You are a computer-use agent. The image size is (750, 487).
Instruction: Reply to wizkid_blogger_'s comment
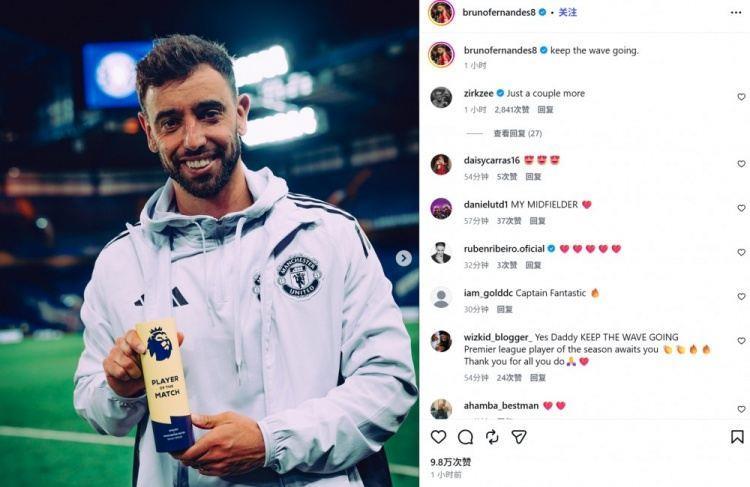[x=538, y=378]
